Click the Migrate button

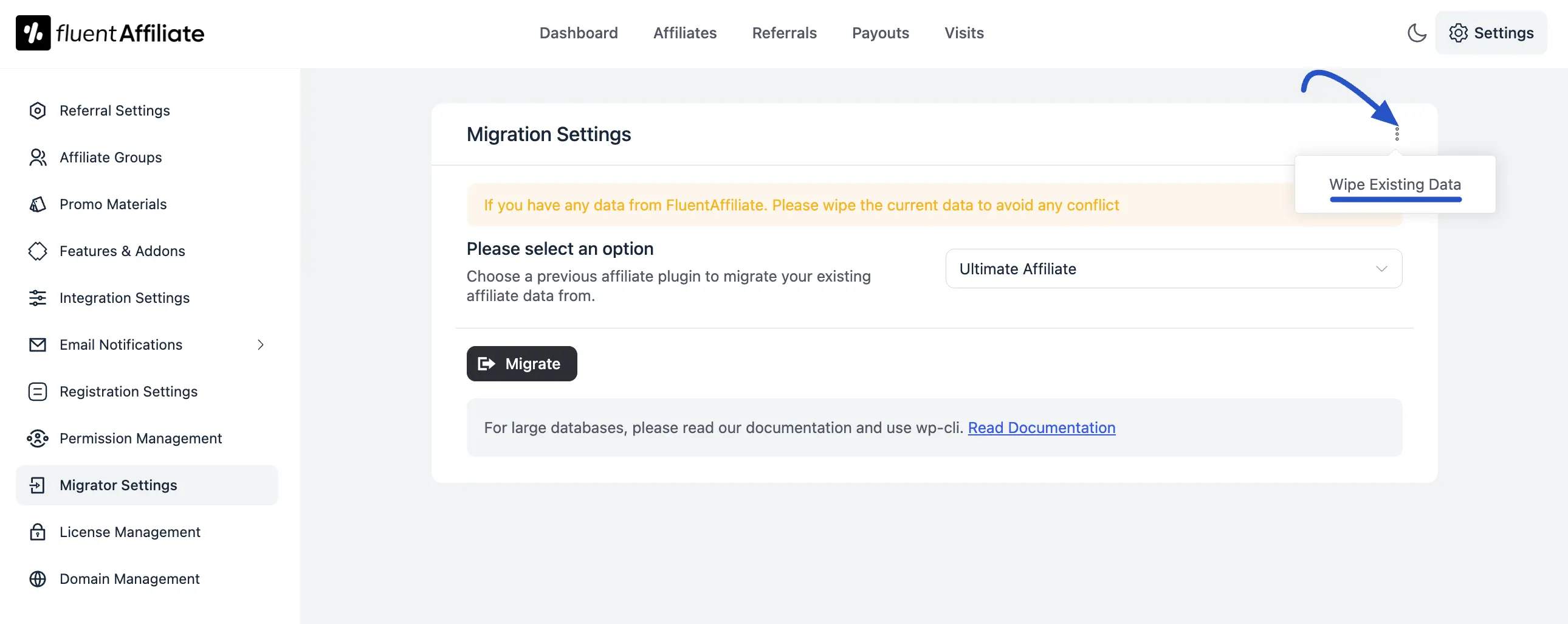[521, 364]
